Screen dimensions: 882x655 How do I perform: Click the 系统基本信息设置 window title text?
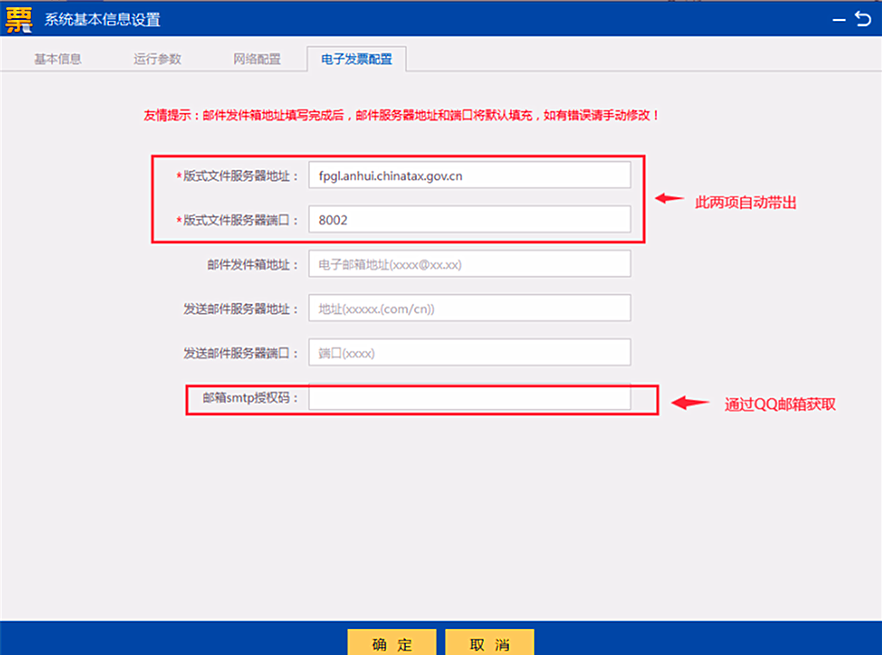pyautogui.click(x=102, y=20)
